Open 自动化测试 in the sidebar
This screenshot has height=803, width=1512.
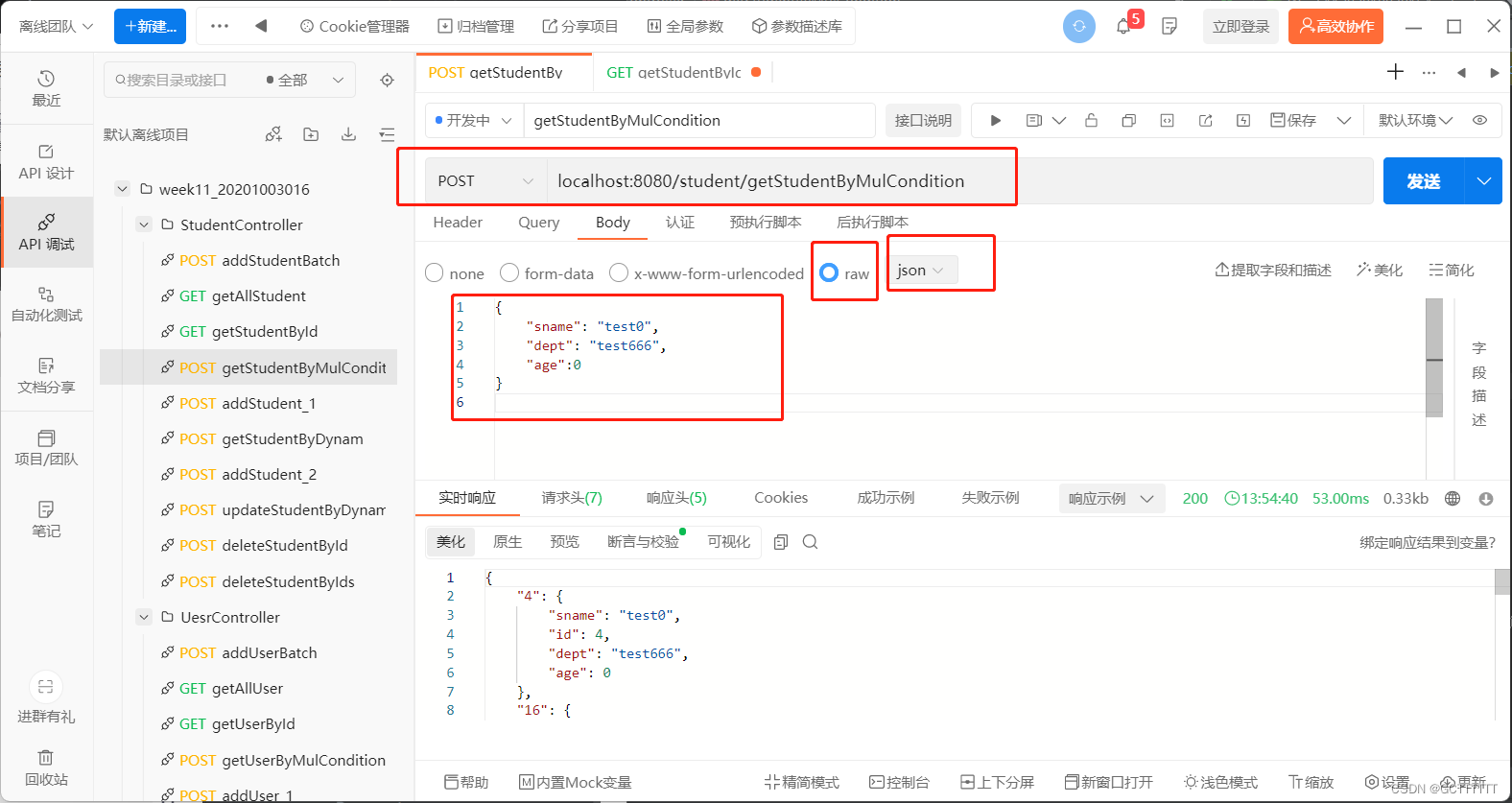[x=46, y=303]
